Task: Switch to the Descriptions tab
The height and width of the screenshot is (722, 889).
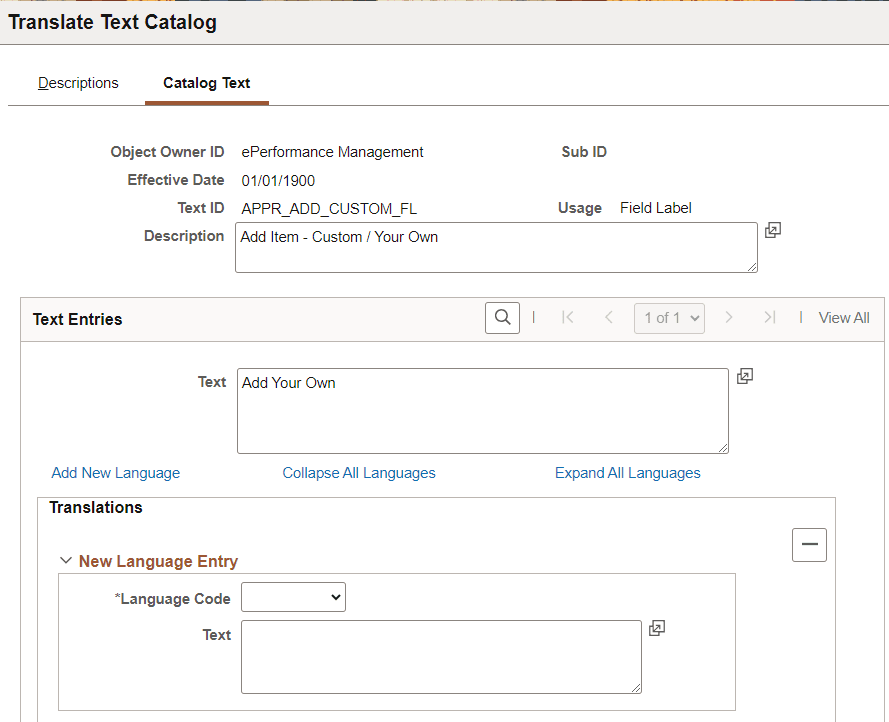Action: pyautogui.click(x=78, y=83)
